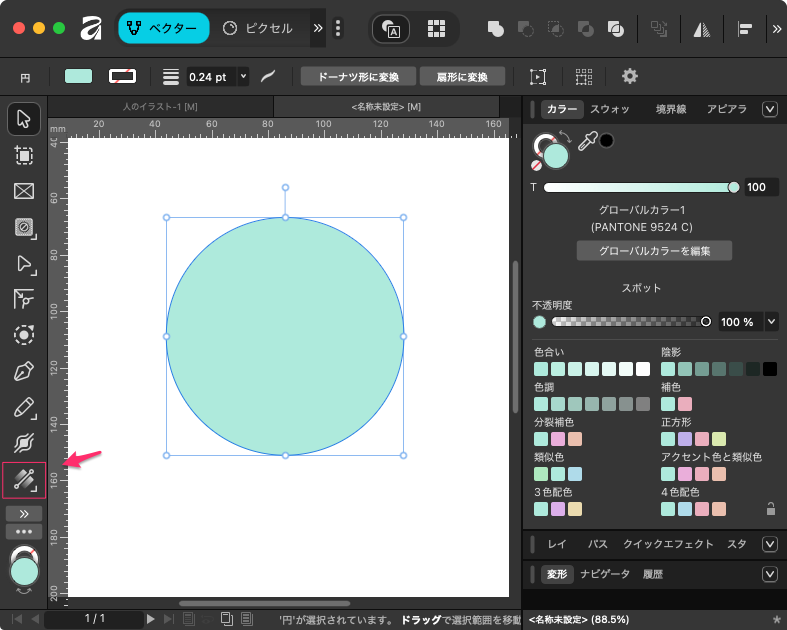Open the gear settings icon in toolbar
Image resolution: width=787 pixels, height=630 pixels.
[x=629, y=76]
